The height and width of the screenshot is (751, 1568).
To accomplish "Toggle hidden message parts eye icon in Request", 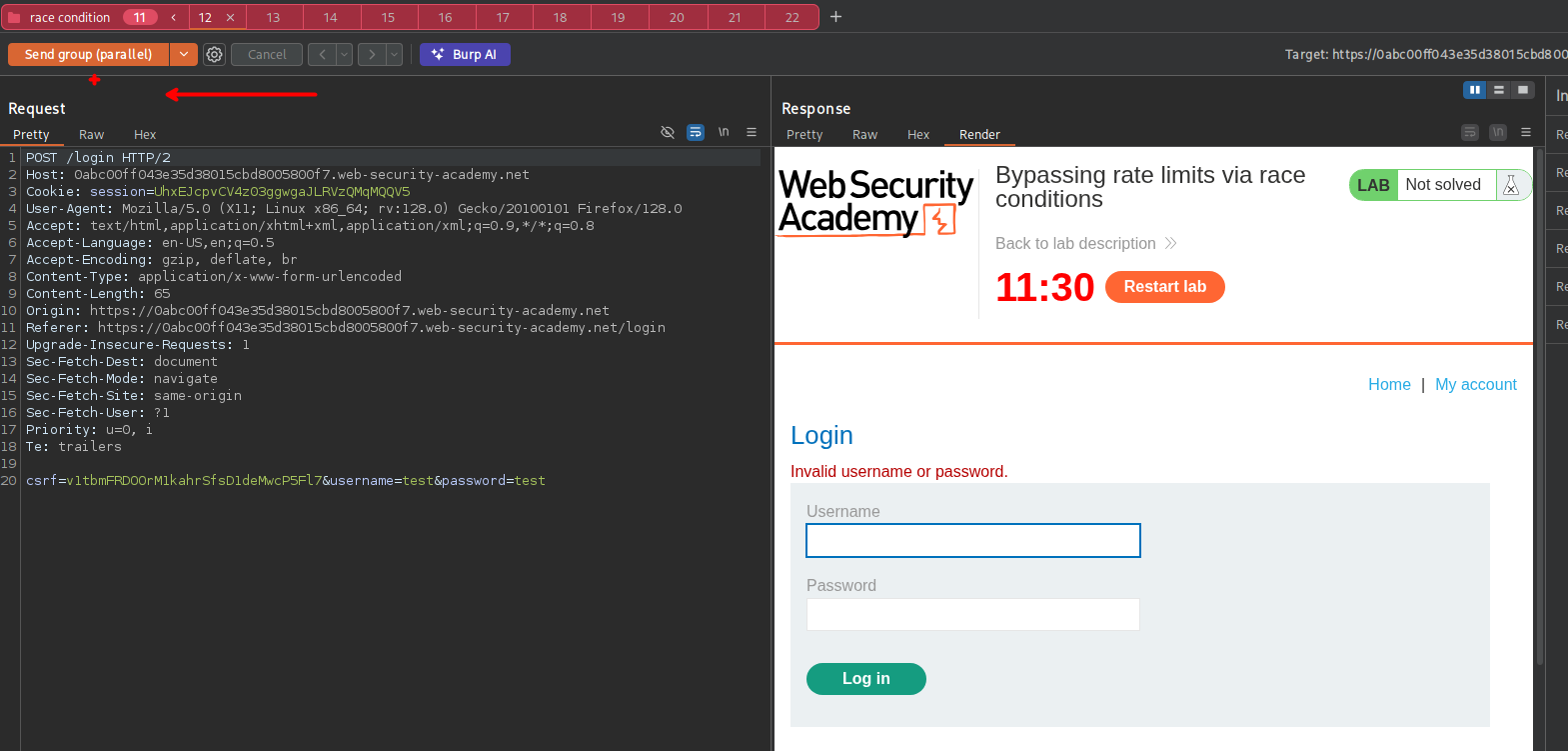I will coord(668,132).
